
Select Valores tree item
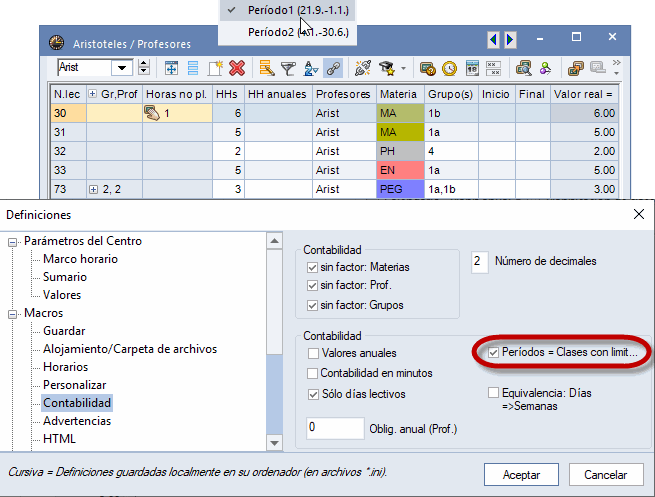coord(62,295)
